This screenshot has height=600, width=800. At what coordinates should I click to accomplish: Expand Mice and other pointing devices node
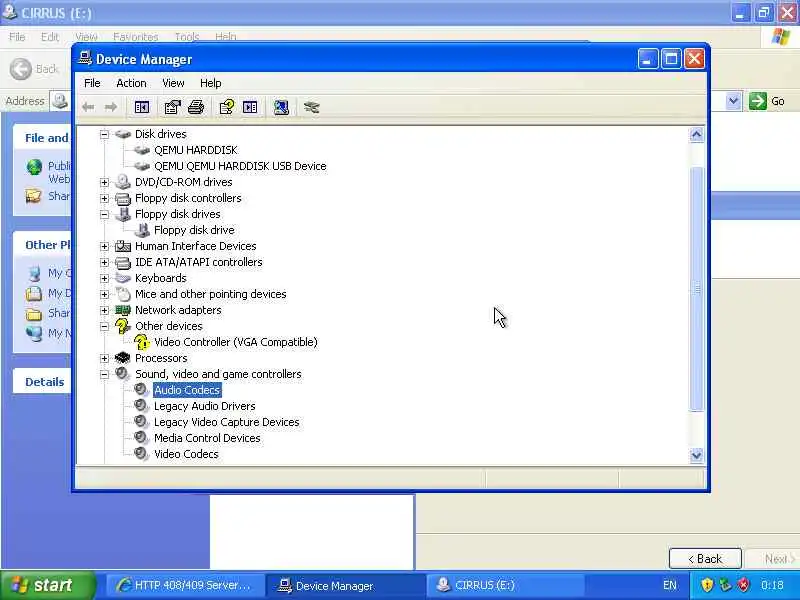tap(105, 294)
